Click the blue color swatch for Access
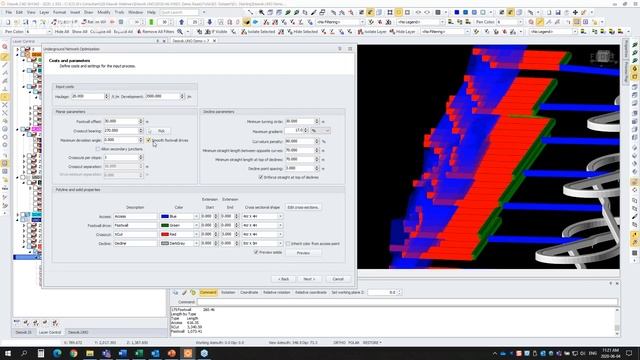The width and height of the screenshot is (640, 360). [165, 216]
